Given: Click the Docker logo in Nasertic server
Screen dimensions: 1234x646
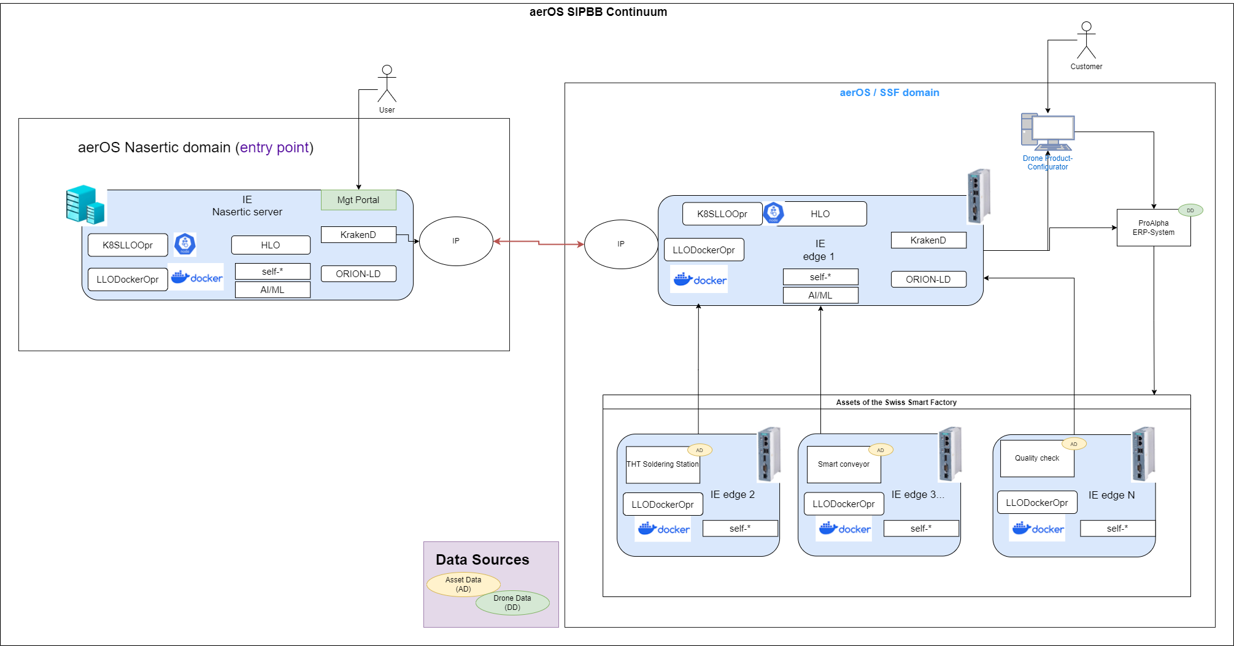Looking at the screenshot, I should click(x=197, y=278).
